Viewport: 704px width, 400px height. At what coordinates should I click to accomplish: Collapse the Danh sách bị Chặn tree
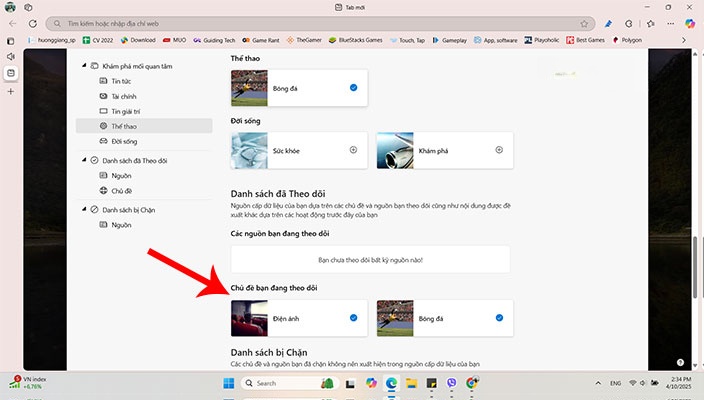pos(84,209)
